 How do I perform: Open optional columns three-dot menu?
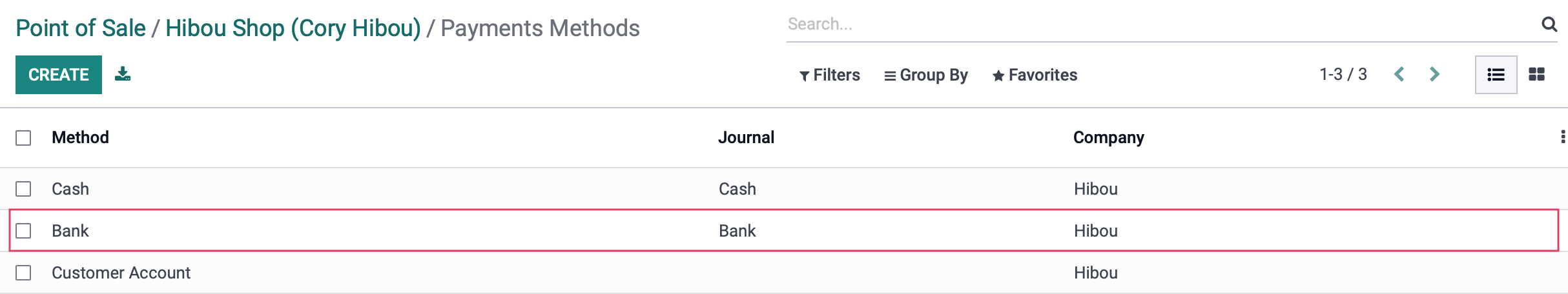click(x=1562, y=137)
